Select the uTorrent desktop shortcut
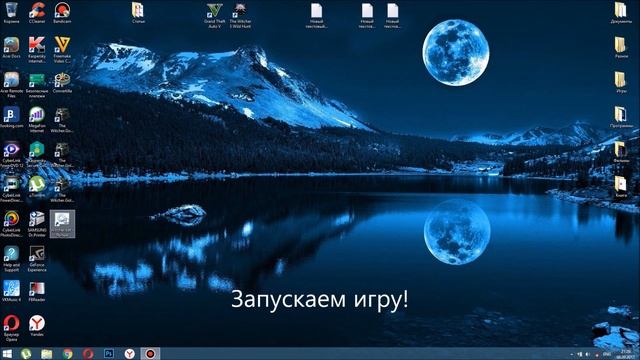Viewport: 640px width, 360px height. [37, 187]
